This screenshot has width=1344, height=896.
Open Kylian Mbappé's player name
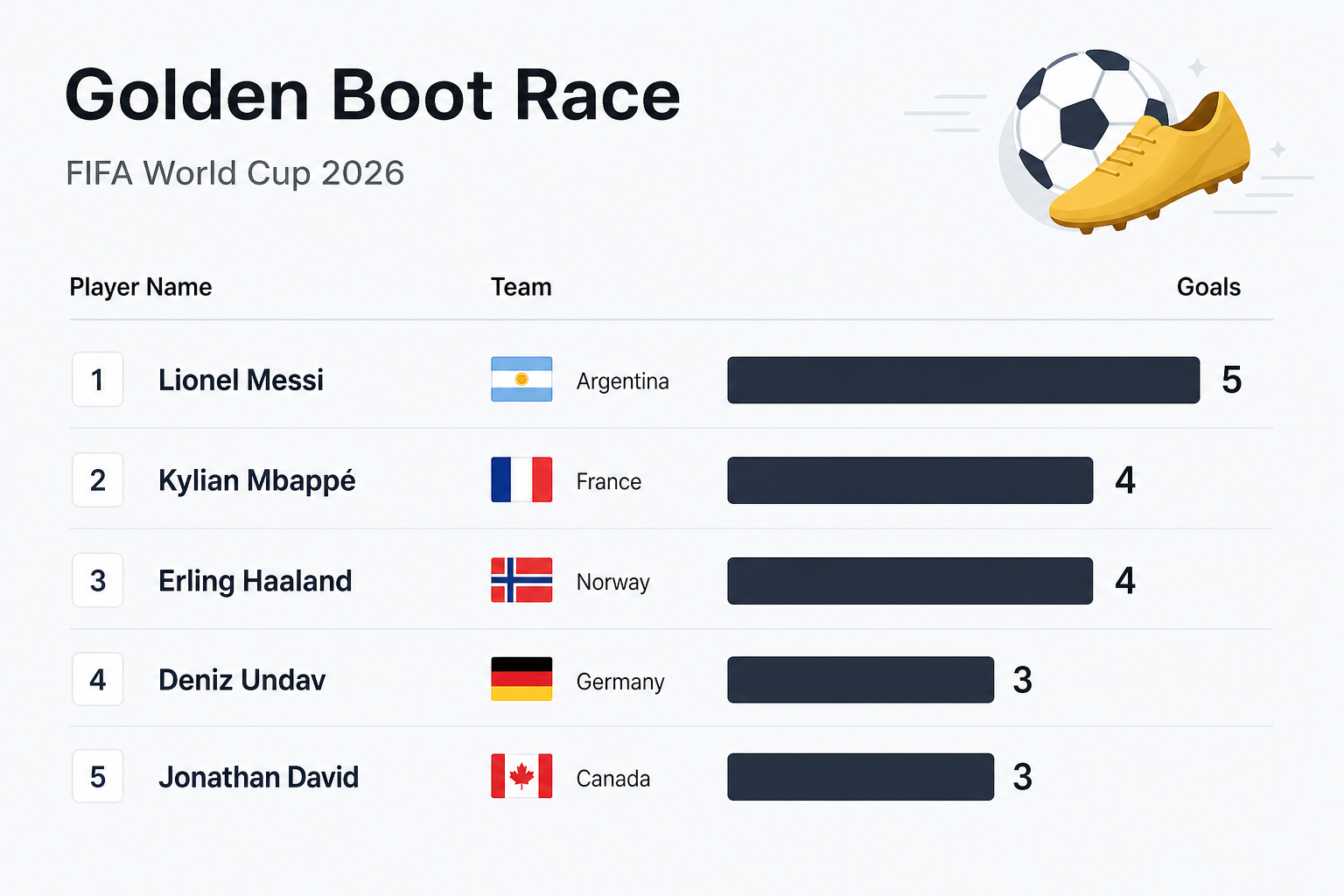tap(256, 481)
